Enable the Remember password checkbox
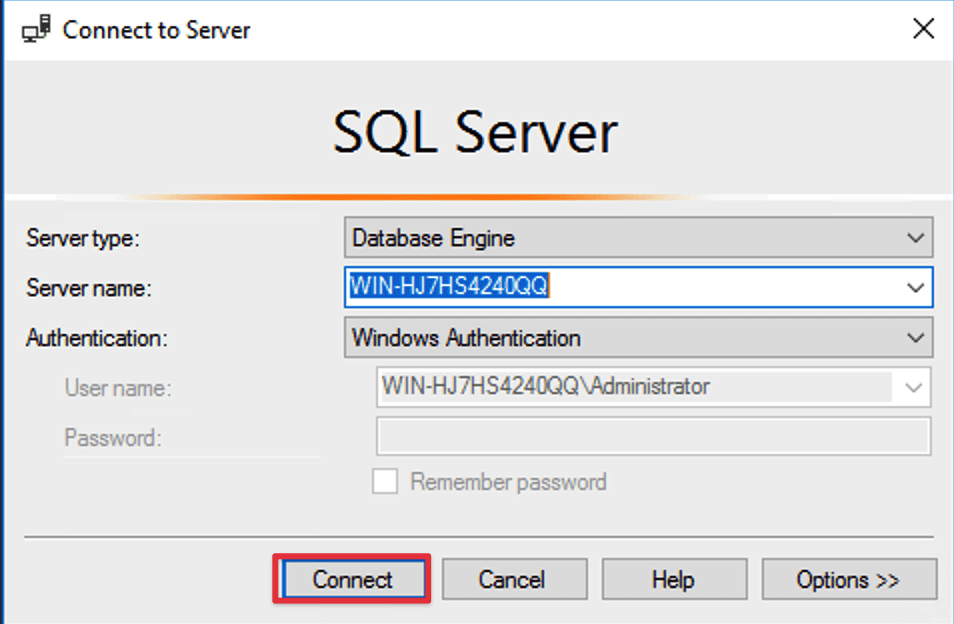The width and height of the screenshot is (954, 624). 385,482
